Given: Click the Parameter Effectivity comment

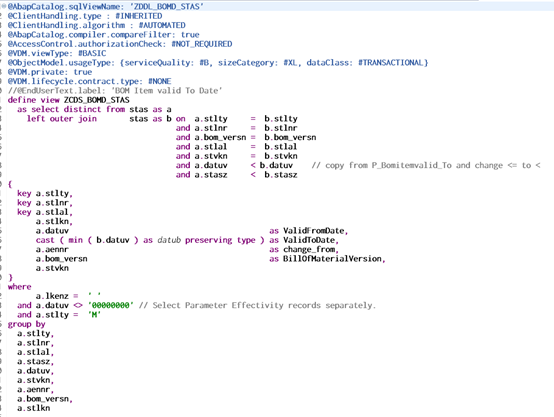Looking at the screenshot, I should pyautogui.click(x=257, y=305).
